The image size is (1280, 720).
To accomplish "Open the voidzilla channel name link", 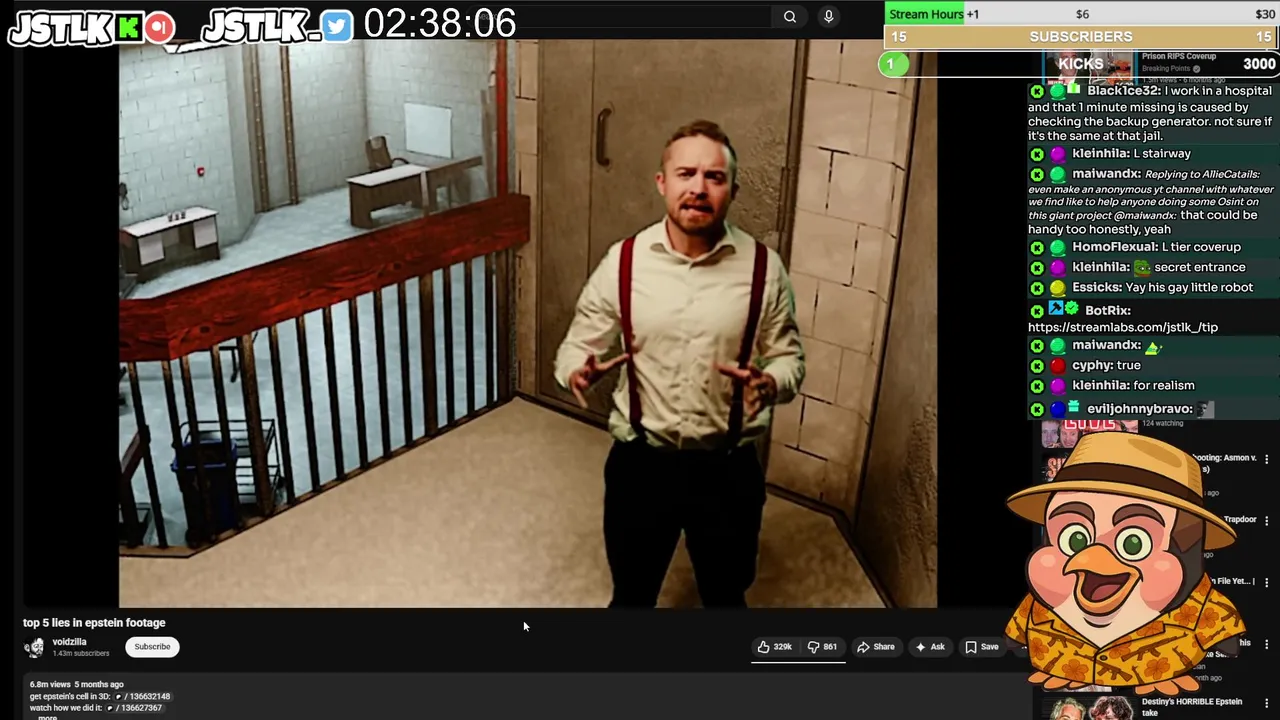I will pyautogui.click(x=70, y=642).
